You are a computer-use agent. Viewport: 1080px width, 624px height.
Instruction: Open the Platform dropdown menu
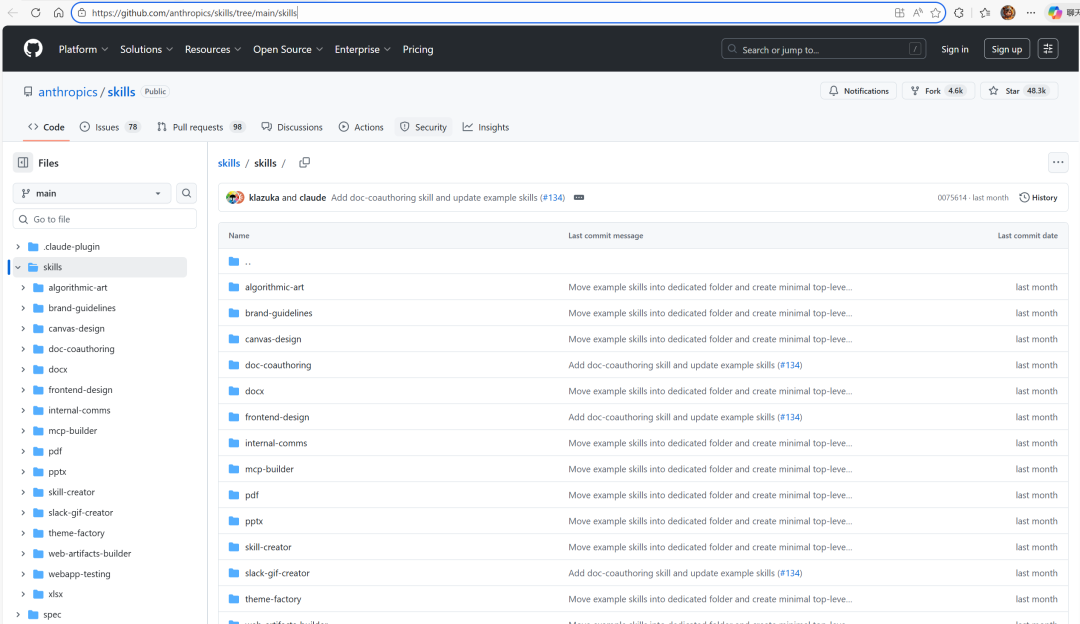pos(83,50)
